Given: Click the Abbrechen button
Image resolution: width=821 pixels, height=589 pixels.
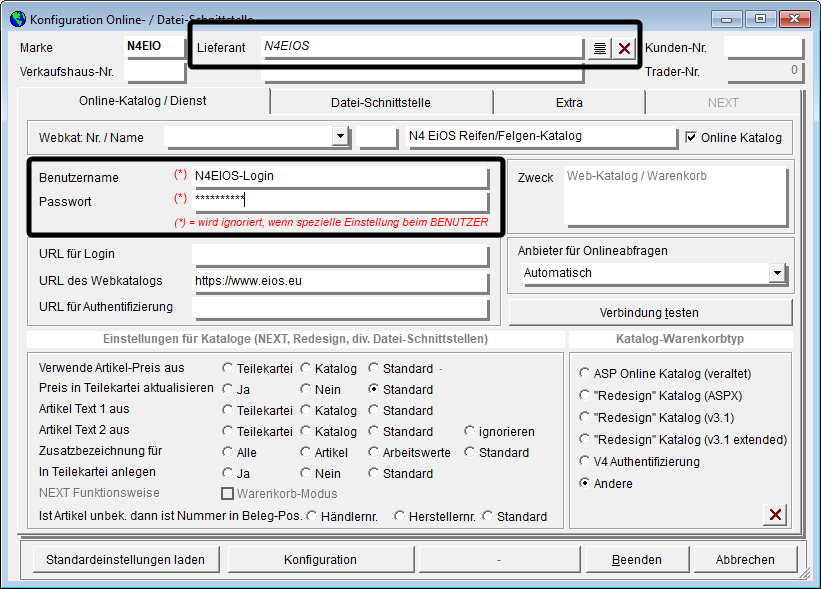Looking at the screenshot, I should 745,560.
